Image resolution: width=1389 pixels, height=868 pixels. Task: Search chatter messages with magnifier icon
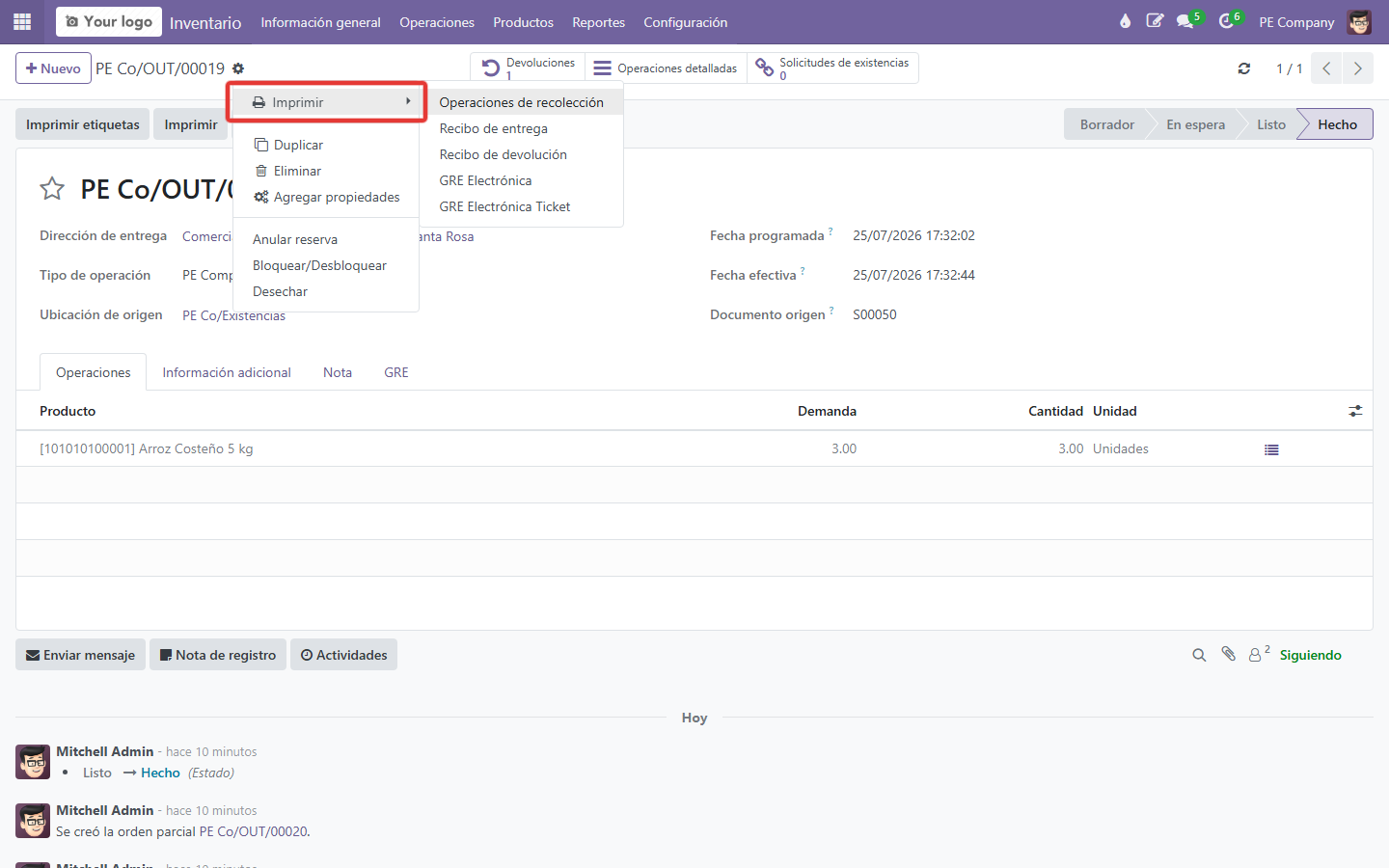coord(1199,655)
